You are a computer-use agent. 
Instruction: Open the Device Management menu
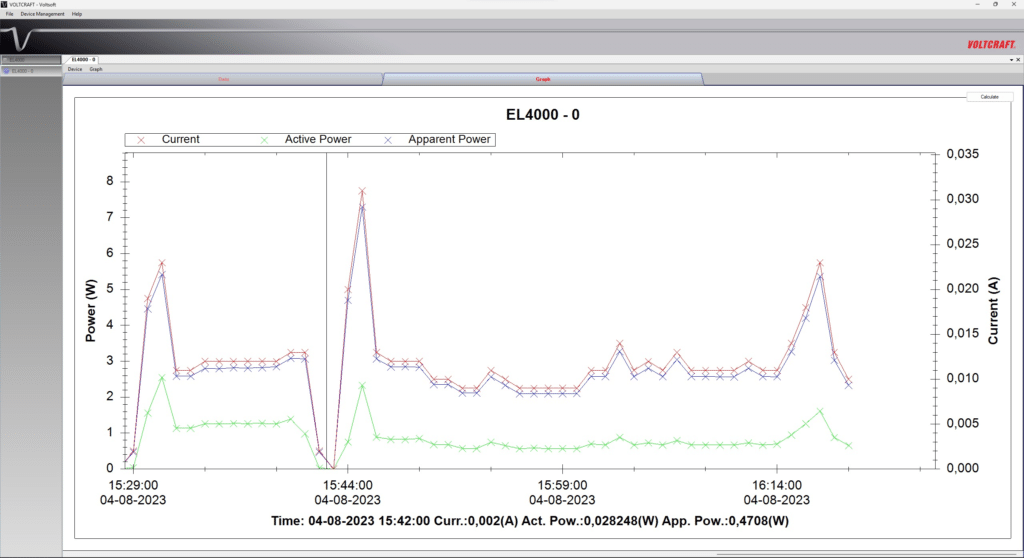(42, 14)
